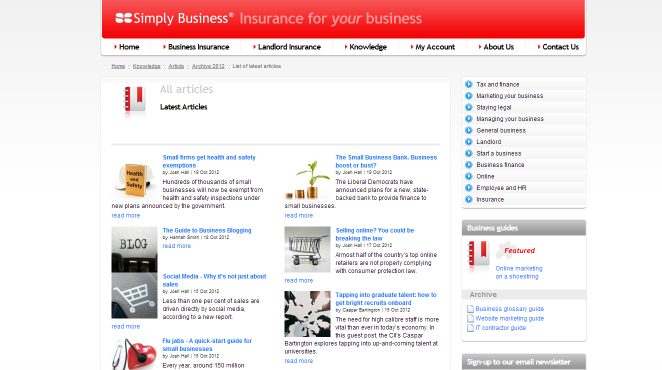Click the shopping cart key thumbnail
662x370 pixels.
pos(134,295)
